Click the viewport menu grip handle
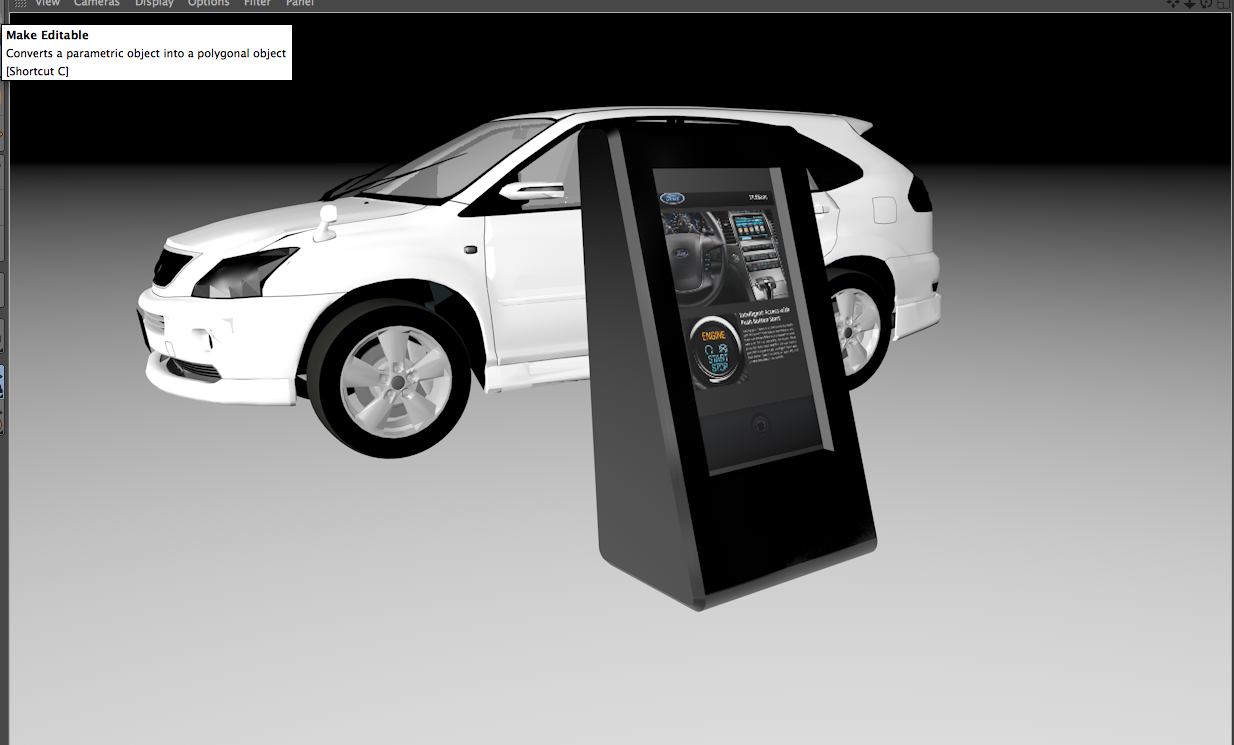 click(20, 3)
